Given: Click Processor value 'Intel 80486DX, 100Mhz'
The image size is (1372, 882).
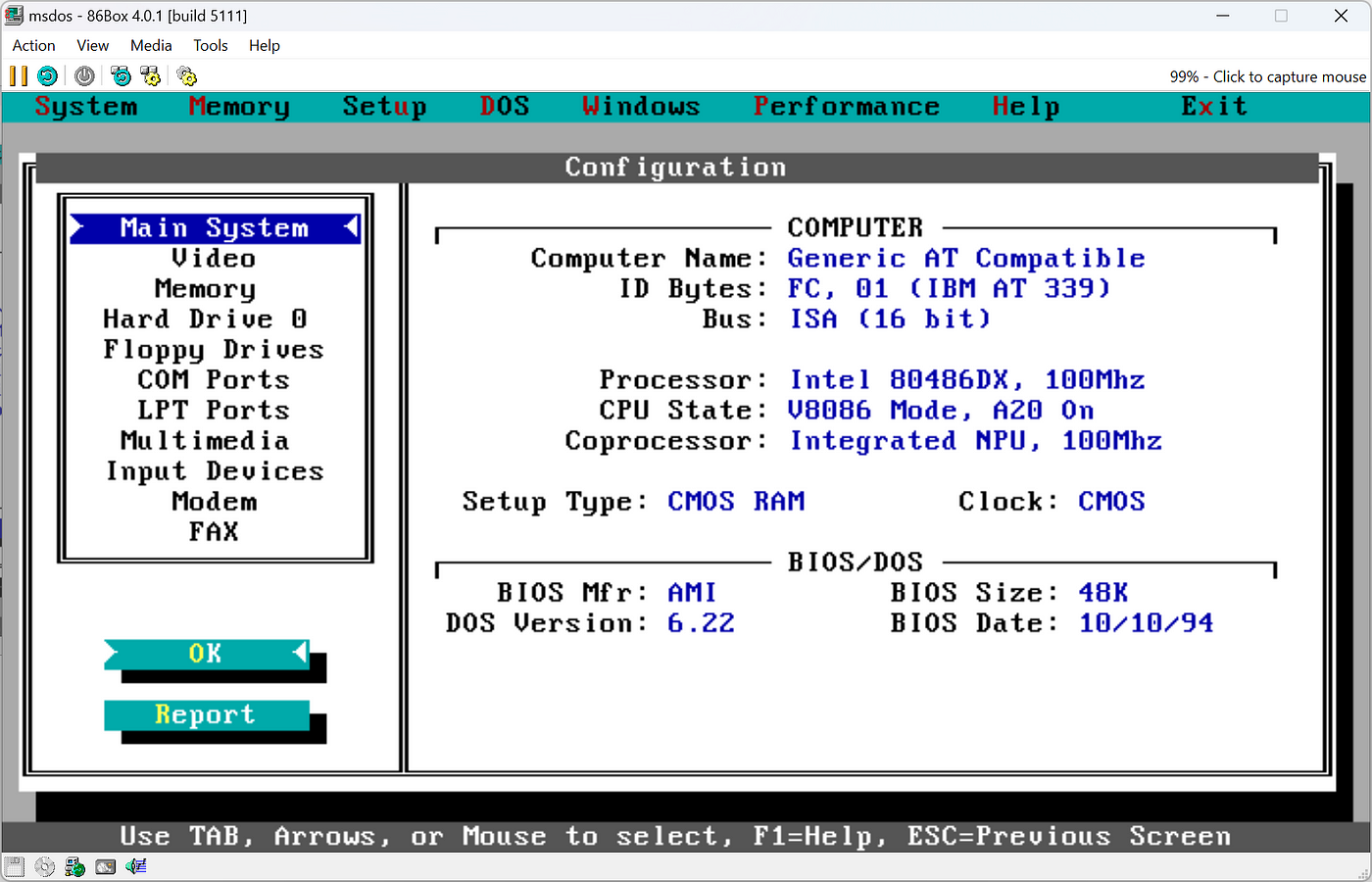Looking at the screenshot, I should pos(967,379).
